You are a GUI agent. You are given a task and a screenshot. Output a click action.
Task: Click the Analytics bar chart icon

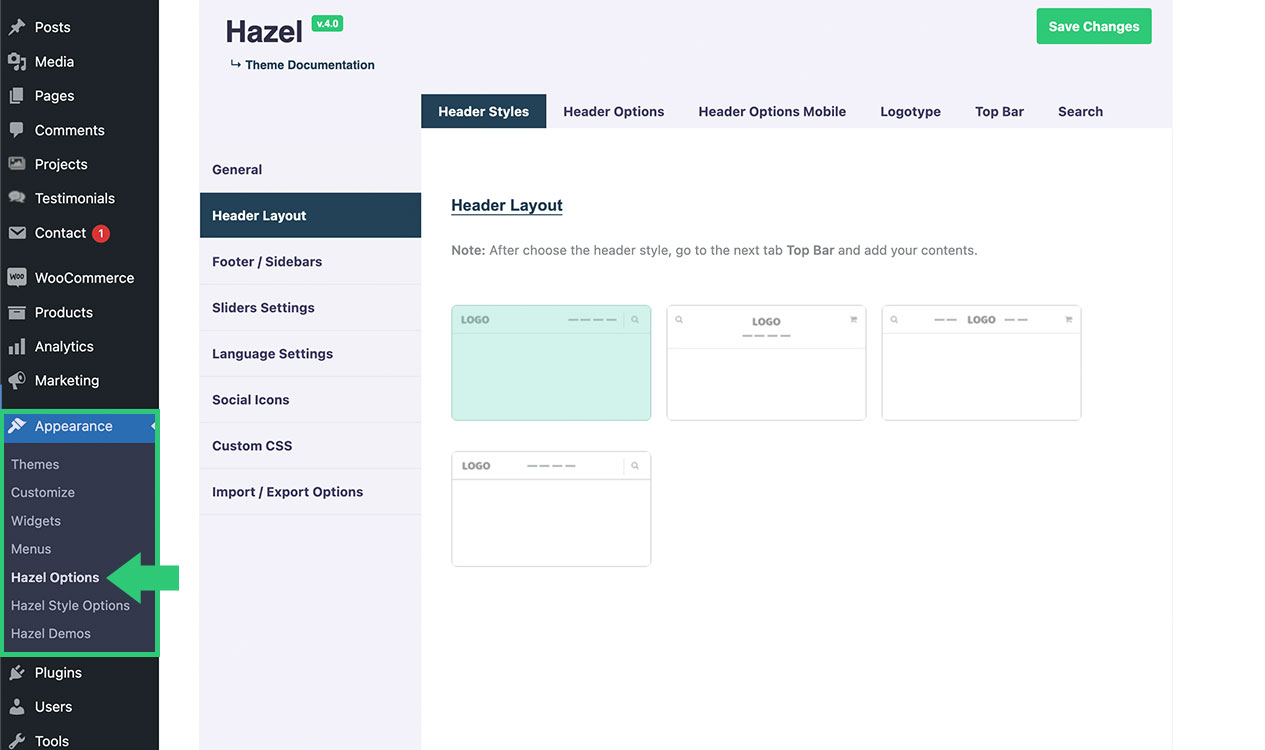(17, 347)
